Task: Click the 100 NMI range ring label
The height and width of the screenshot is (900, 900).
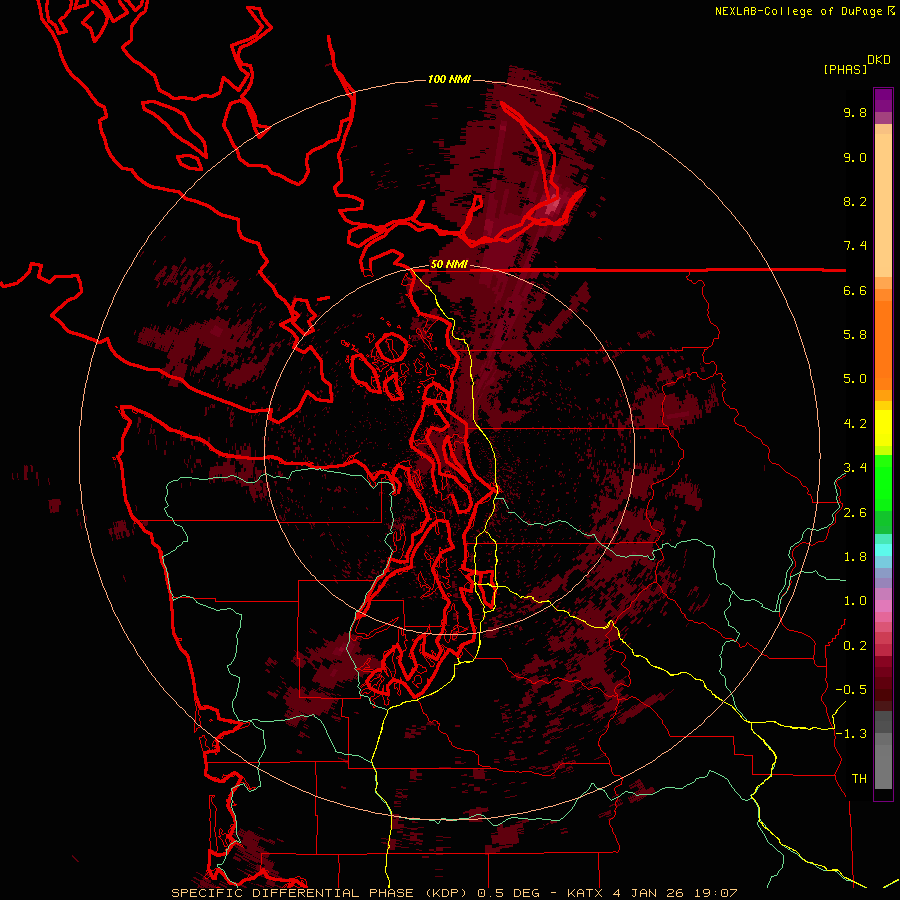Action: point(449,79)
